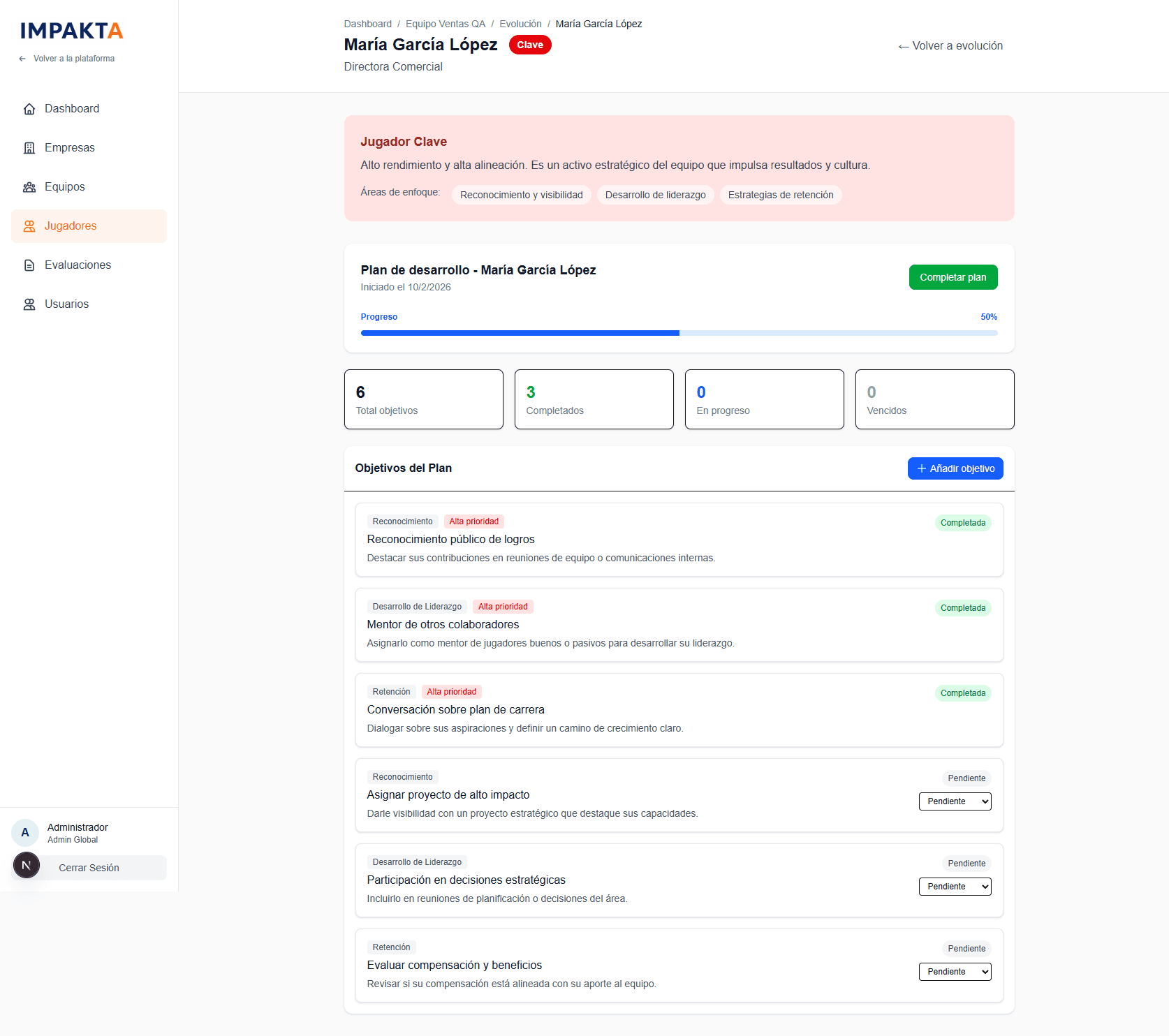Open status dropdown for Asignar proyecto de alto impacto
Screen dimensions: 1169x1036
point(955,801)
